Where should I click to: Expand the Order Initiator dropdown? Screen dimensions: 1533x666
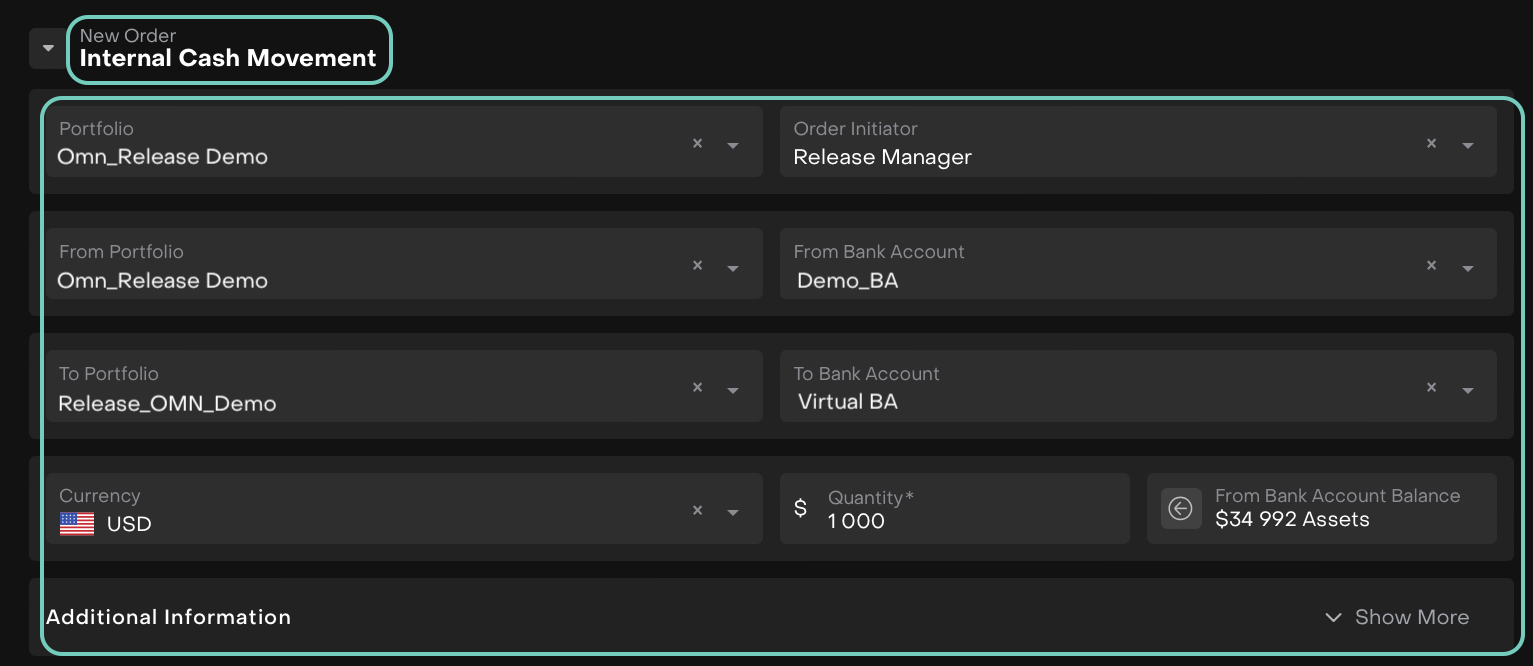coord(1467,145)
